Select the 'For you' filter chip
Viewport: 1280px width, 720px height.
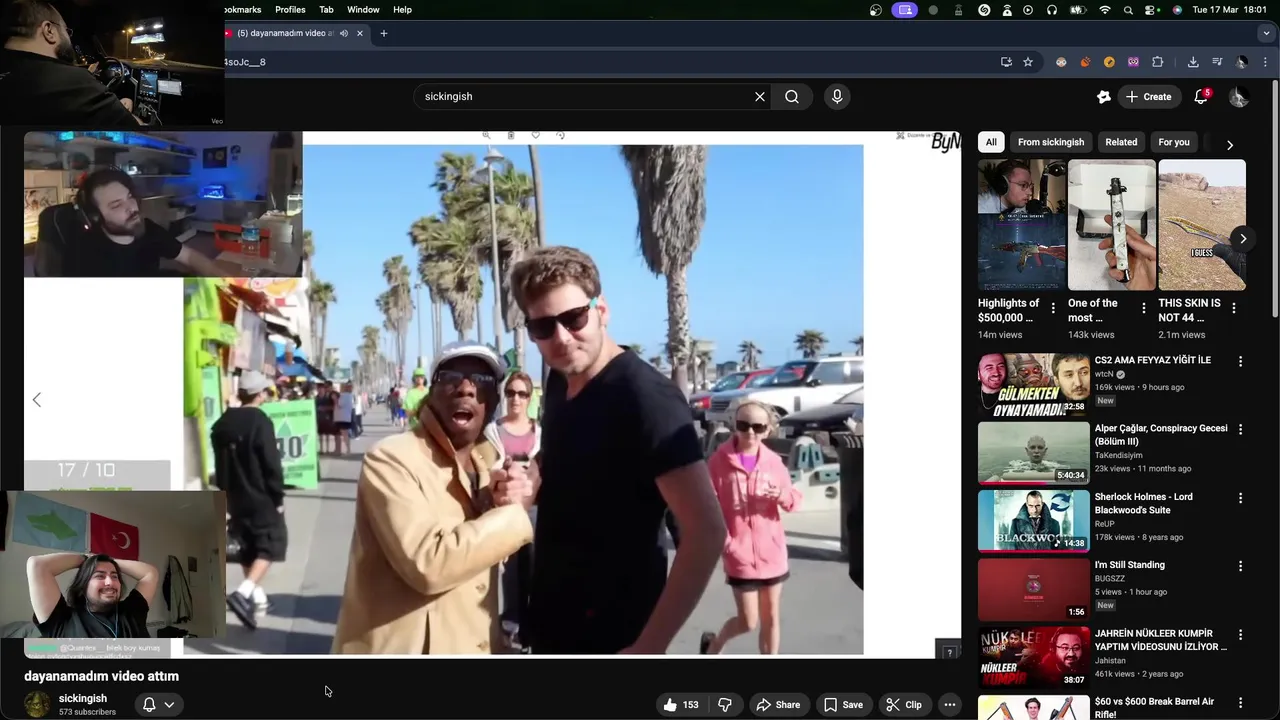coord(1174,142)
